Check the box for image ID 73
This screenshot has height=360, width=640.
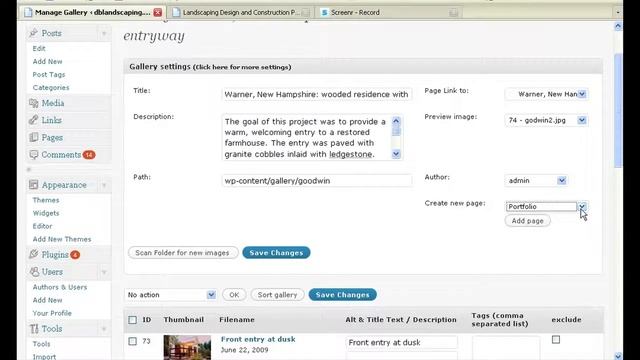(x=132, y=341)
